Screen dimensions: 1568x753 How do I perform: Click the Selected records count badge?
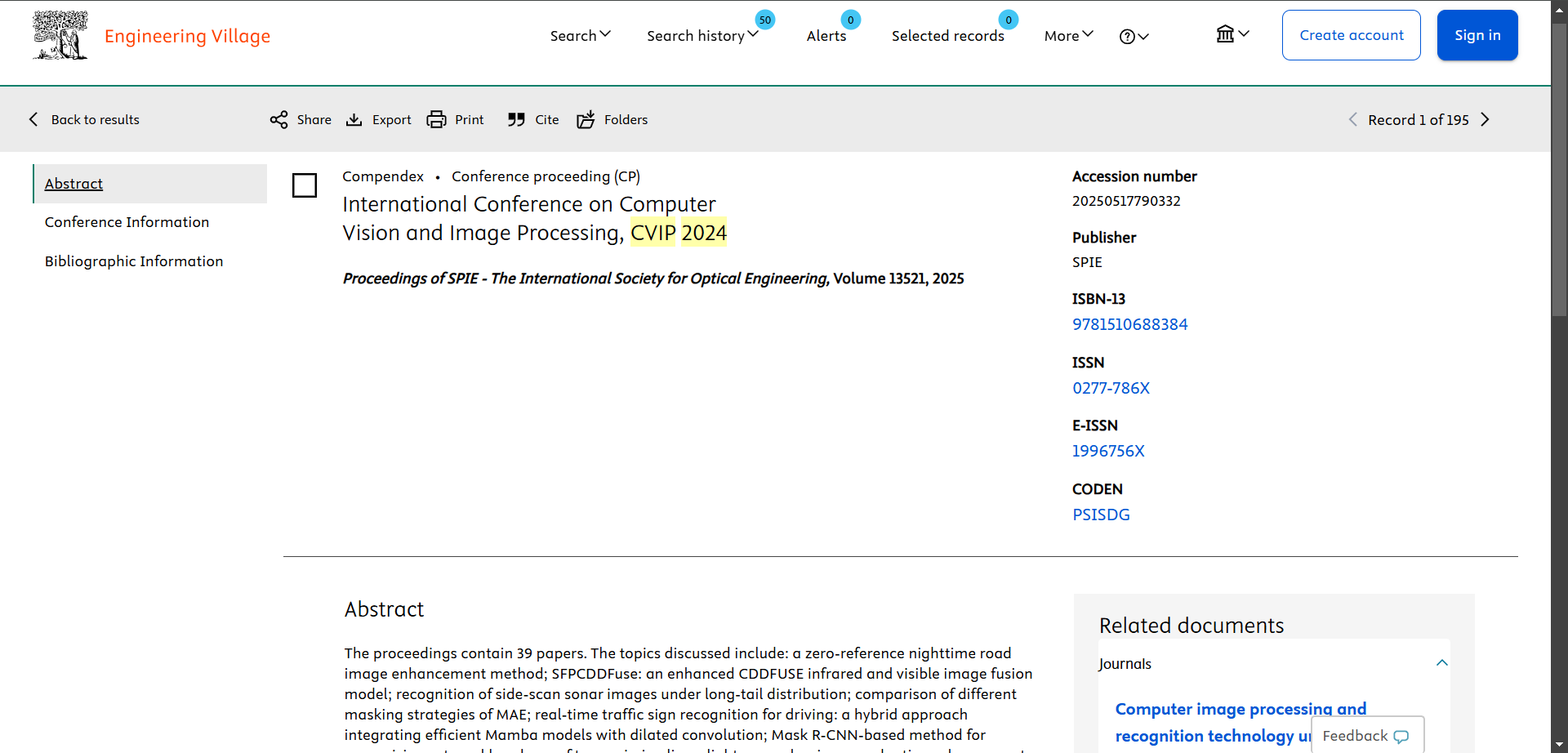pyautogui.click(x=1009, y=20)
